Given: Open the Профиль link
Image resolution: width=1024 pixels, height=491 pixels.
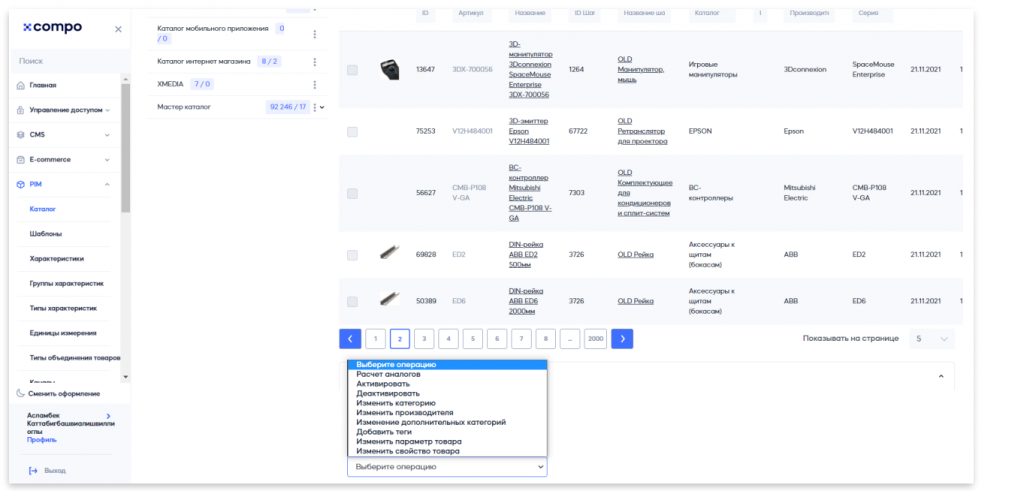Looking at the screenshot, I should coord(42,440).
